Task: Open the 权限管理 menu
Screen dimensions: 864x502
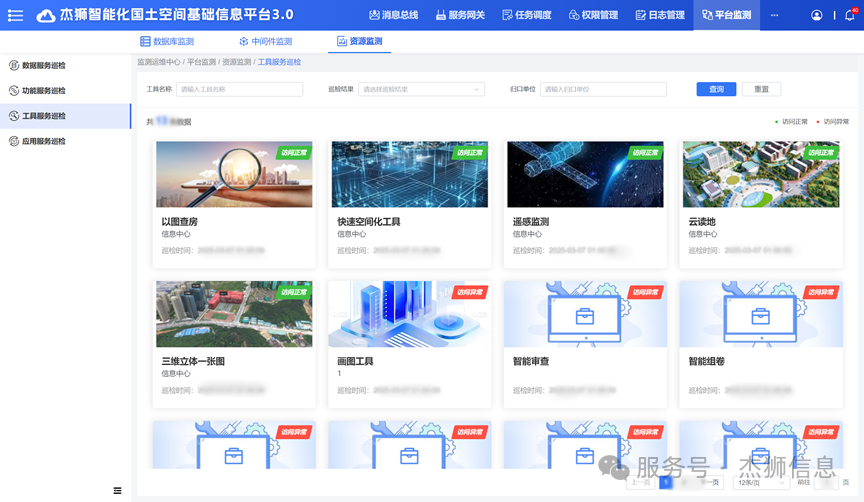Action: (x=594, y=15)
